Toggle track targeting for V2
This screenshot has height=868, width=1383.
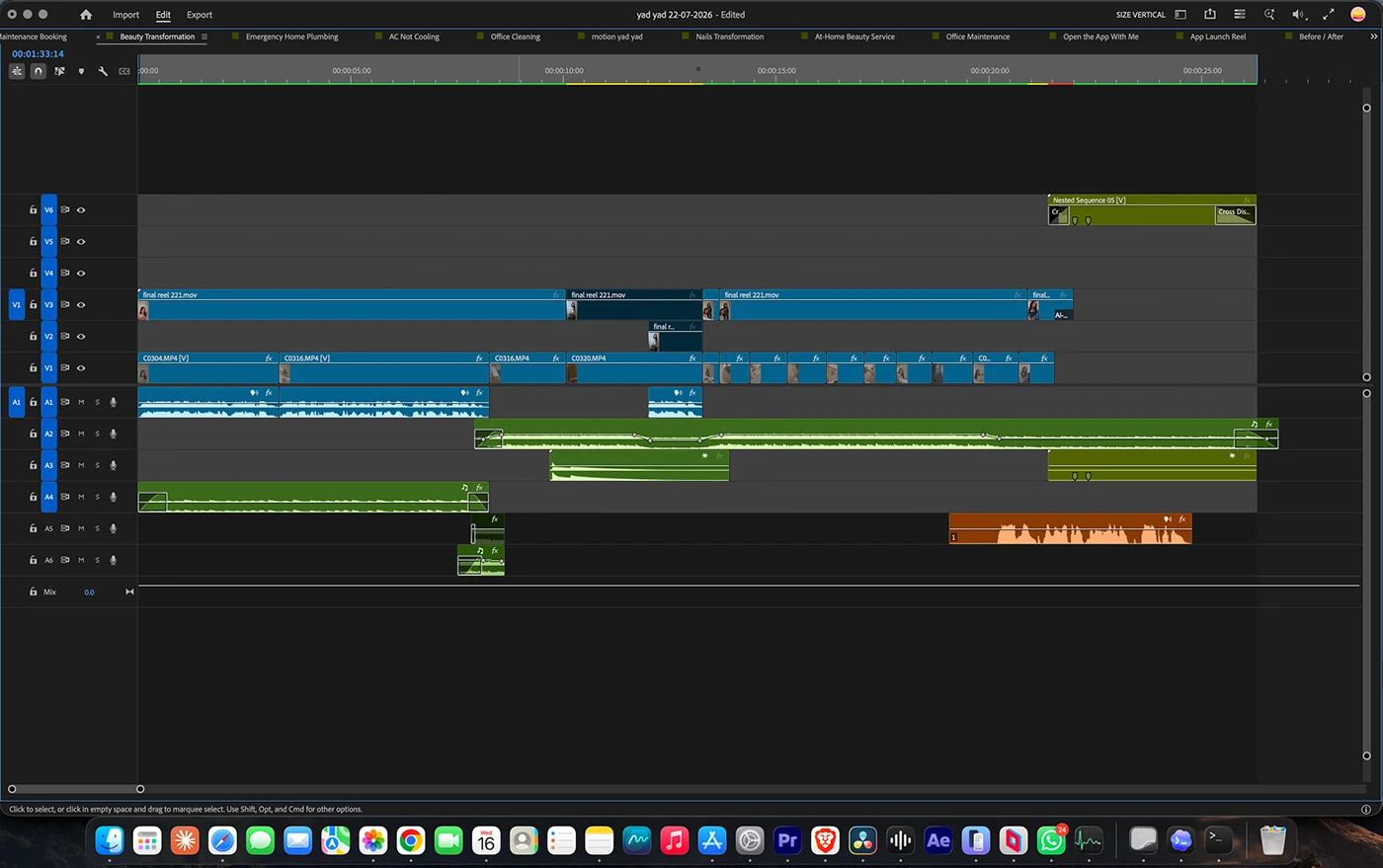(48, 337)
